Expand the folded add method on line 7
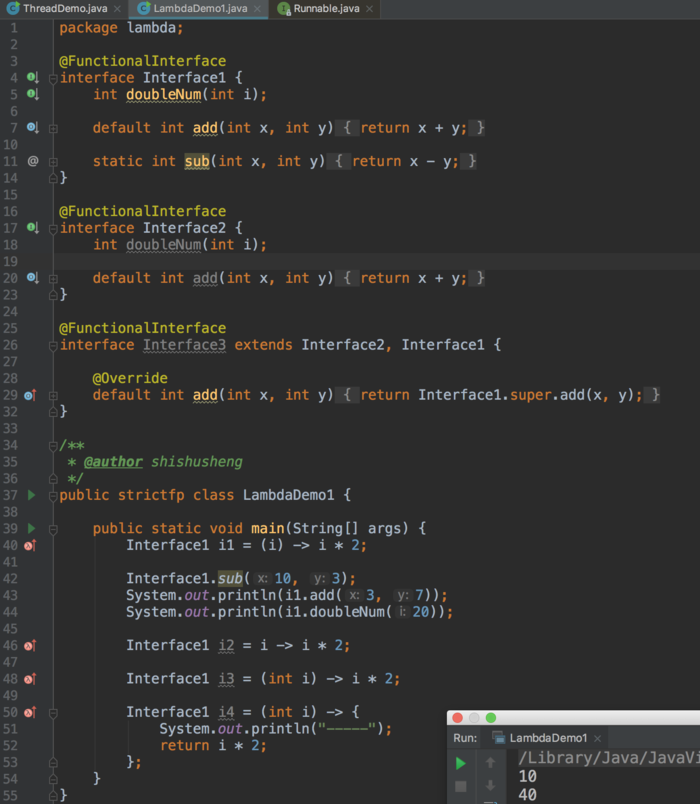The width and height of the screenshot is (700, 804). point(53,129)
